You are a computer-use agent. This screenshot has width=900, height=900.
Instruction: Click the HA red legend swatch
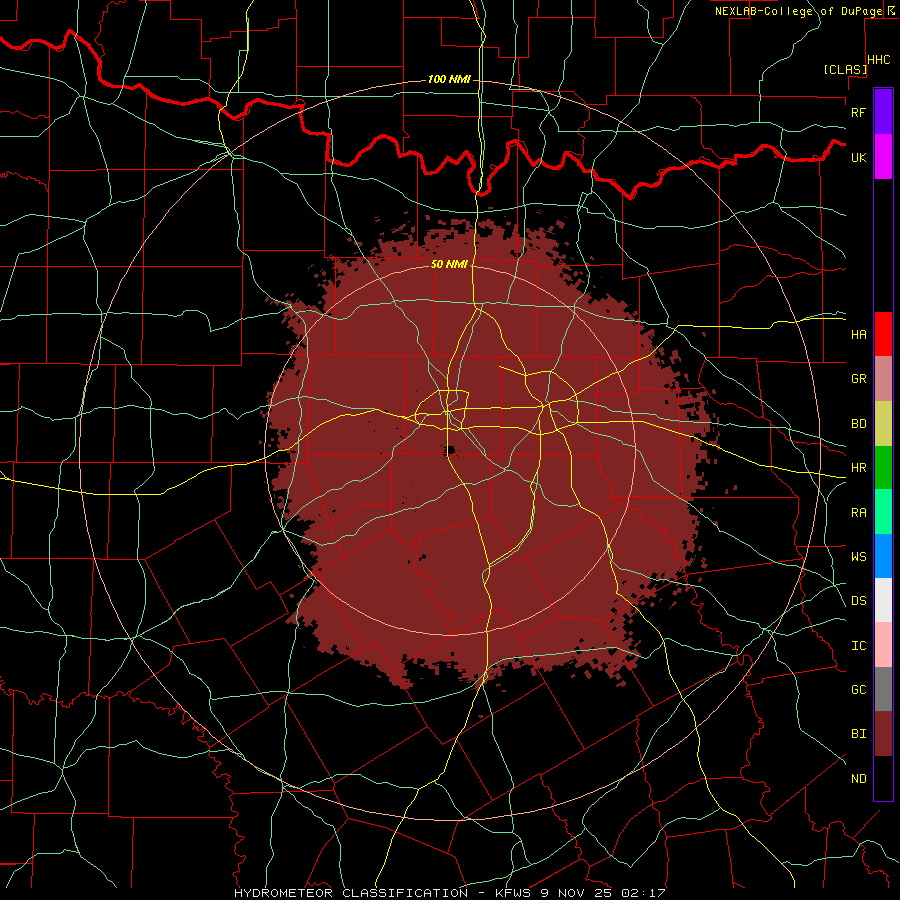[883, 334]
